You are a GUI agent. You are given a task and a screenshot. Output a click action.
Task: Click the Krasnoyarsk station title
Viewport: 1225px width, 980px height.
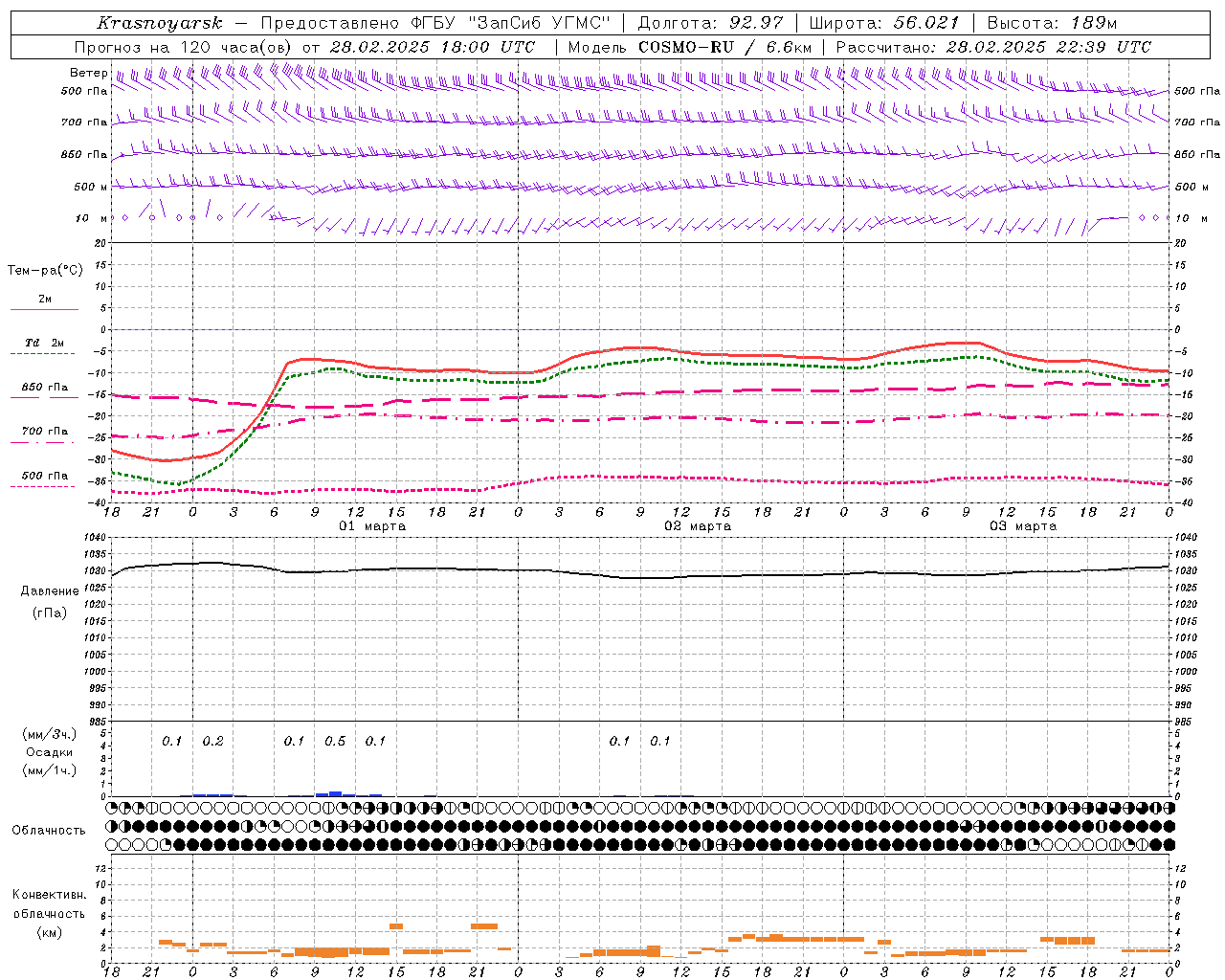pos(159,23)
